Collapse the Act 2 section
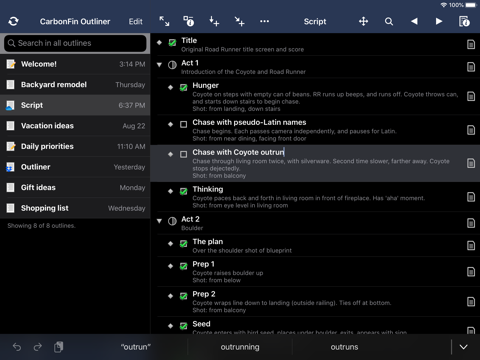This screenshot has width=480, height=360. pyautogui.click(x=159, y=221)
